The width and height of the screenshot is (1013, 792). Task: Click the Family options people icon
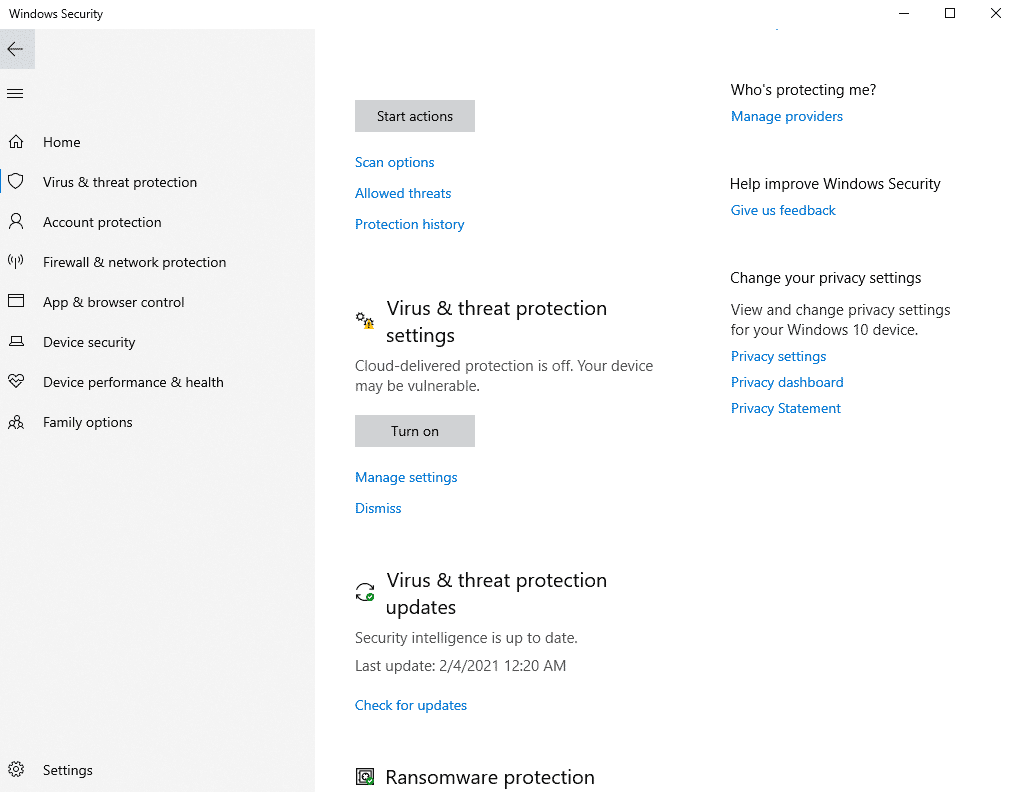[x=16, y=422]
